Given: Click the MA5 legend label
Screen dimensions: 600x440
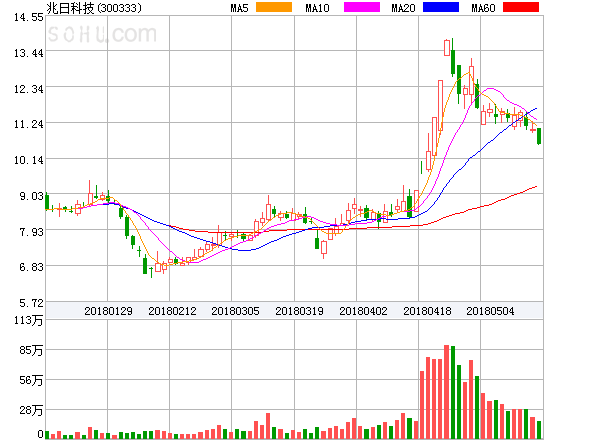Looking at the screenshot, I should coord(239,8).
